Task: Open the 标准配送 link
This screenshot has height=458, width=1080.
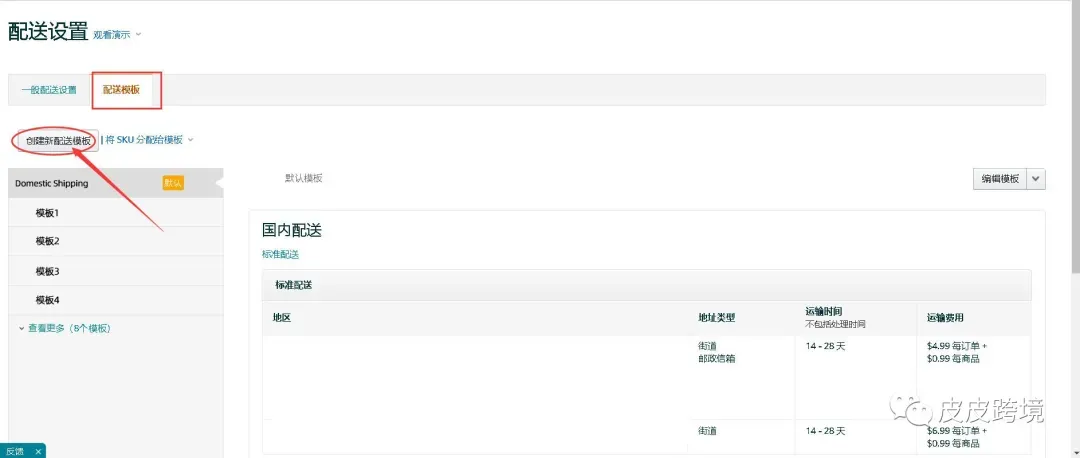Action: coord(280,254)
